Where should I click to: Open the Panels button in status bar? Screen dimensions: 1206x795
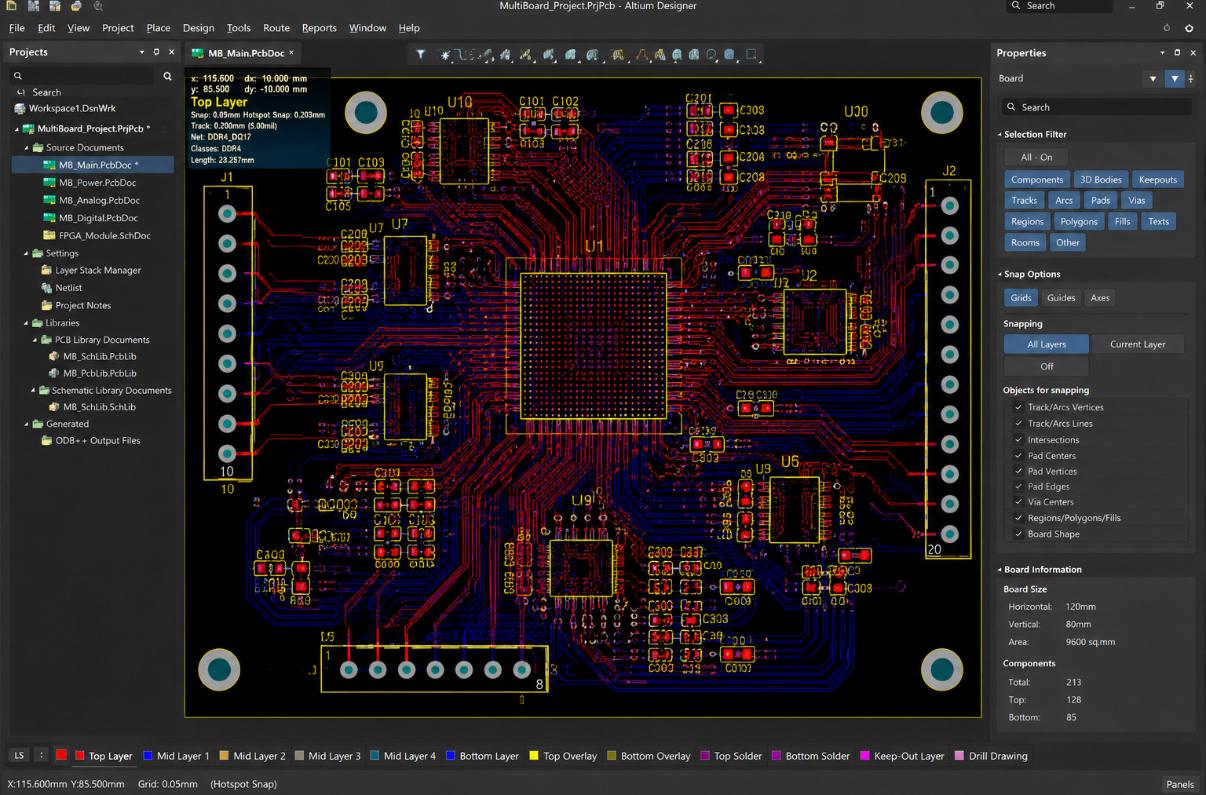(x=1179, y=784)
